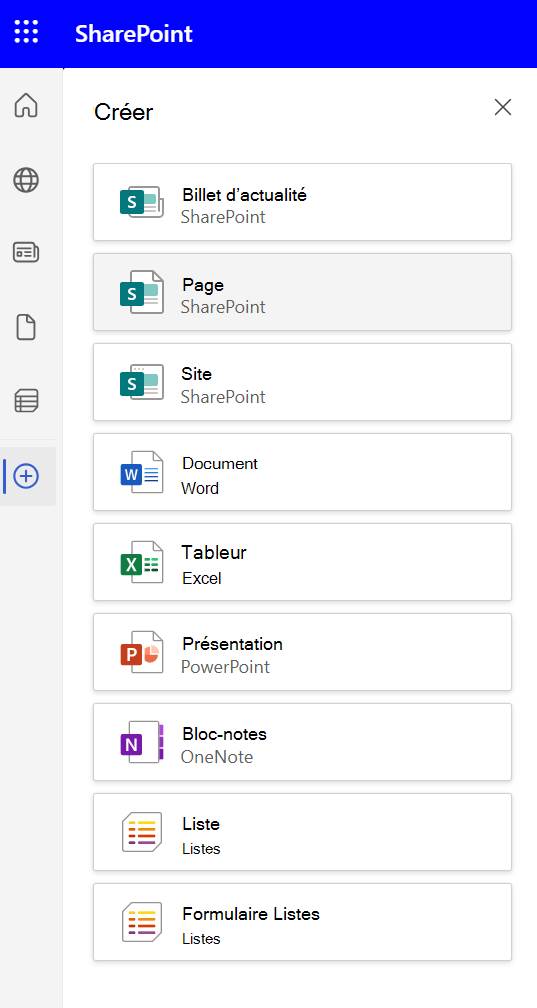This screenshot has height=1008, width=537.
Task: Create a new Liste
Action: point(302,832)
